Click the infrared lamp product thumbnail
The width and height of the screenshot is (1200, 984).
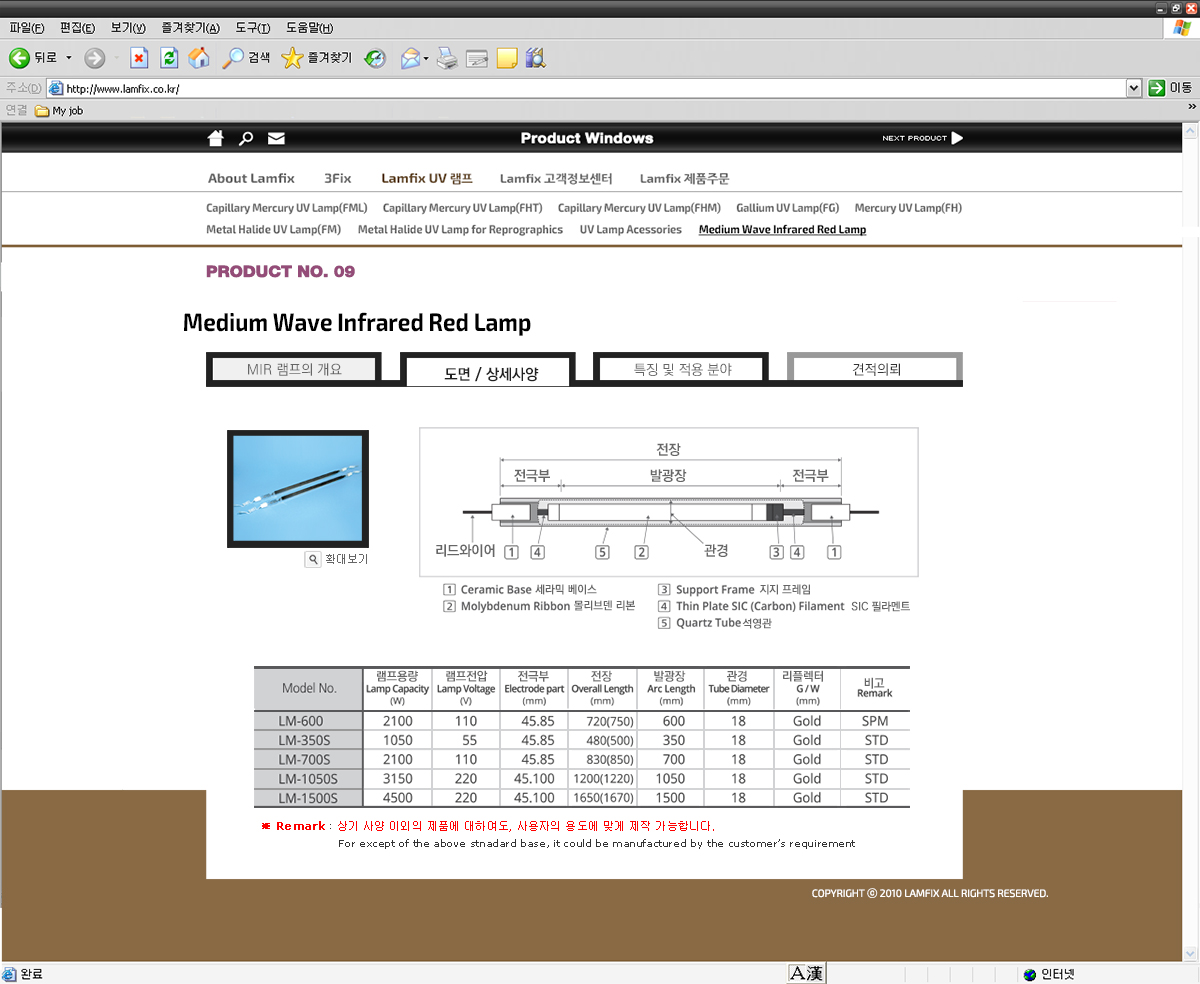[298, 488]
